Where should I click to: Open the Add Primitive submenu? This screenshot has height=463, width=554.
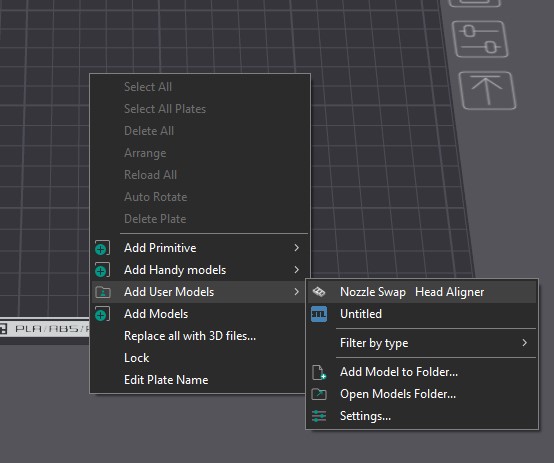pos(200,248)
